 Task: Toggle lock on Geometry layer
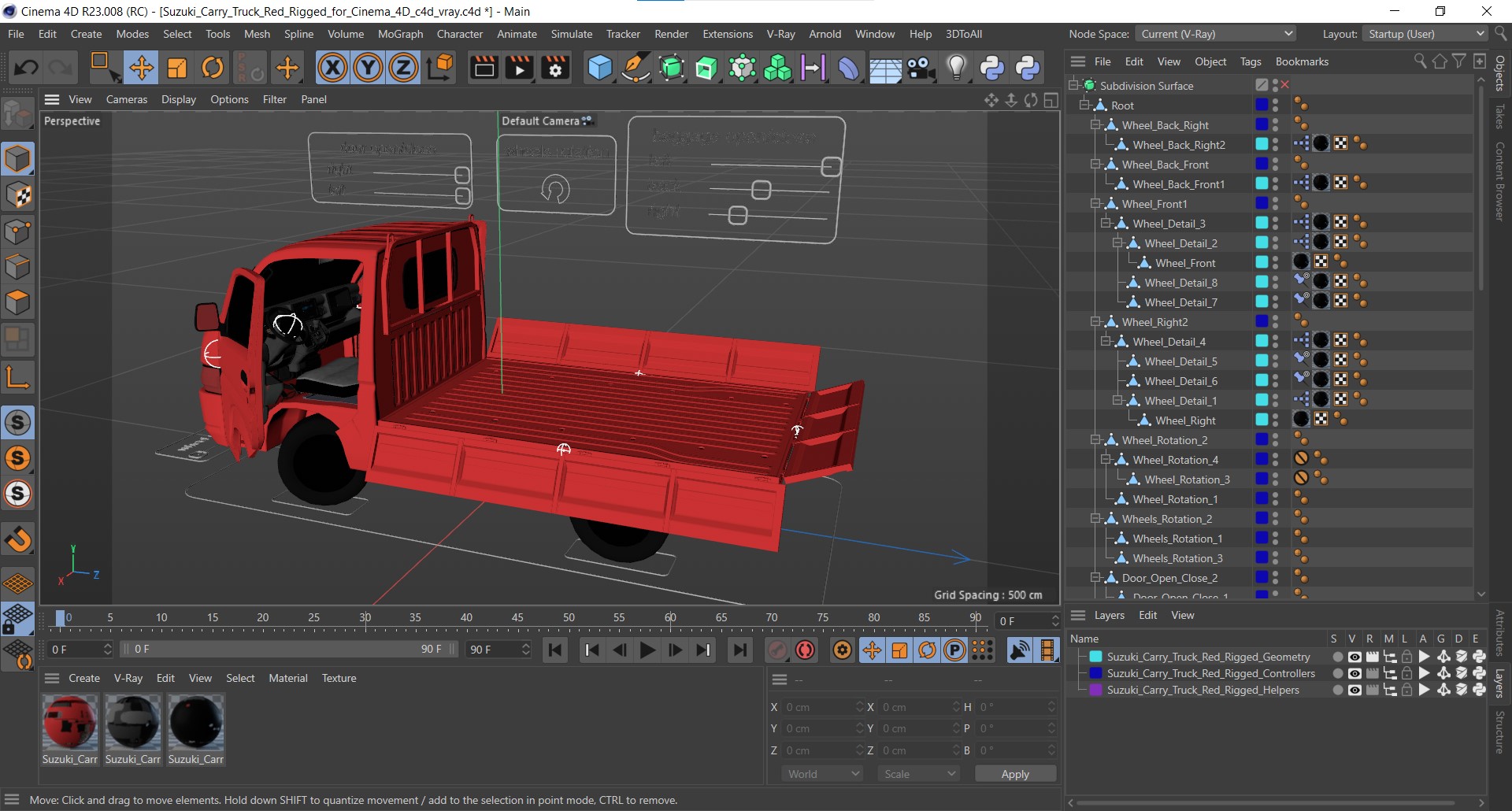tap(1406, 657)
